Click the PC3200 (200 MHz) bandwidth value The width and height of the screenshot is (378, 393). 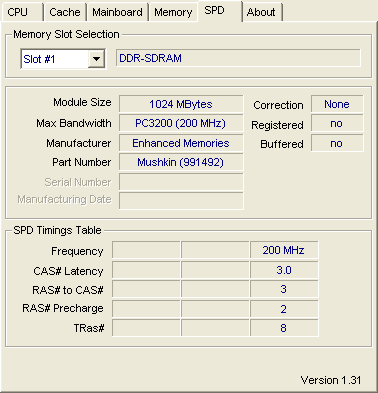(181, 123)
